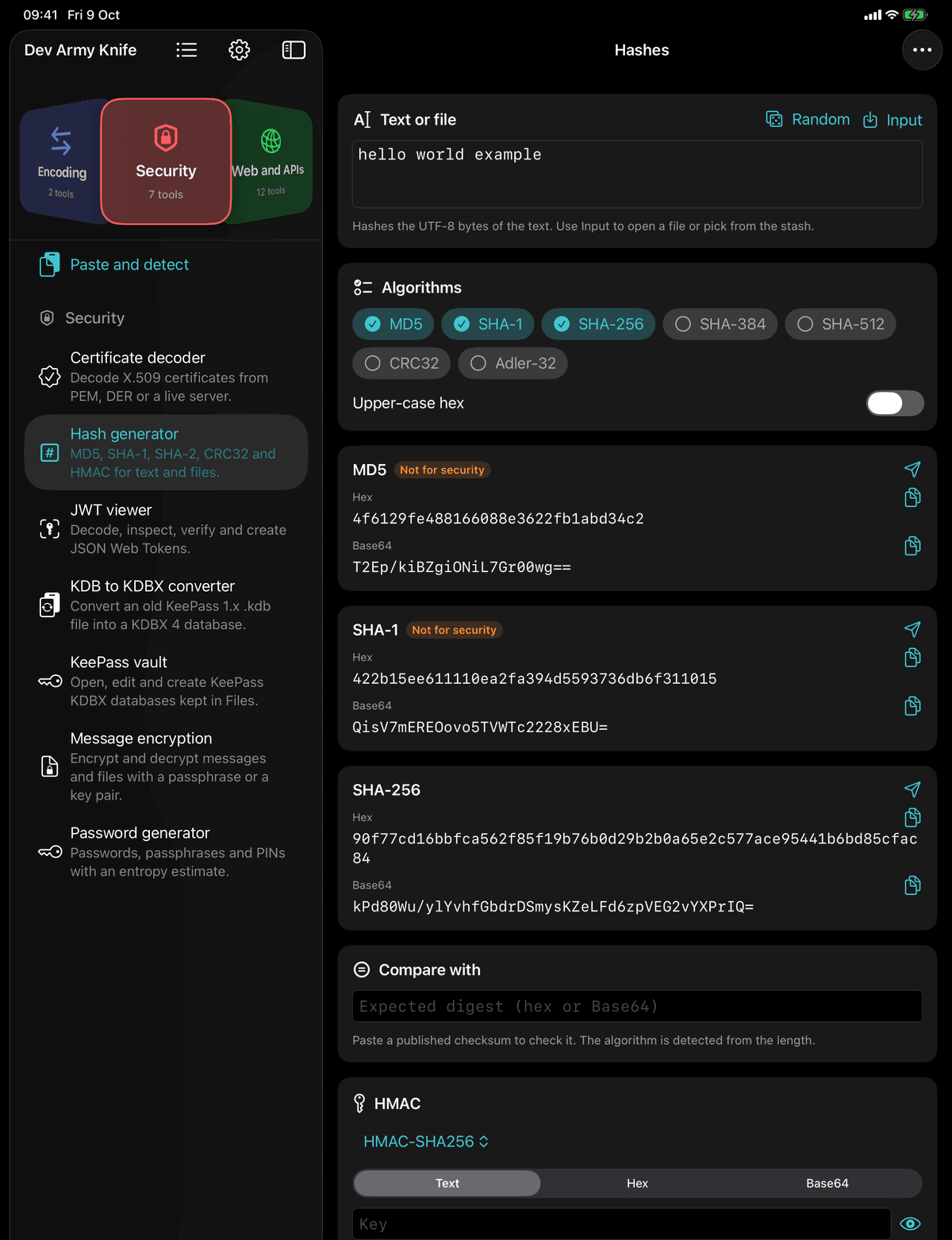Copy the SHA-1 hex value
The image size is (952, 1240).
pyautogui.click(x=912, y=658)
